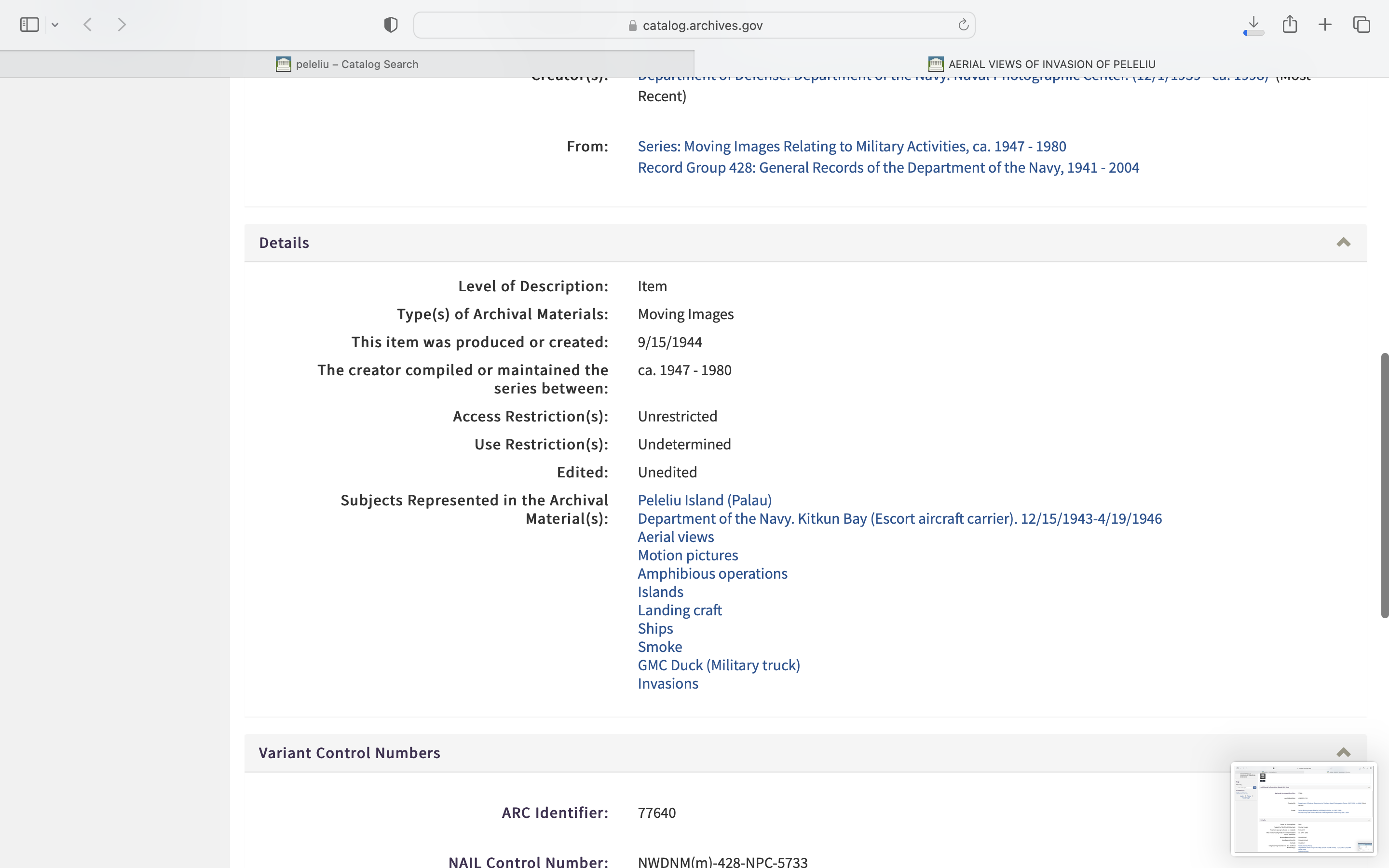1389x868 pixels.
Task: Open a new tab with plus icon
Action: [x=1325, y=25]
